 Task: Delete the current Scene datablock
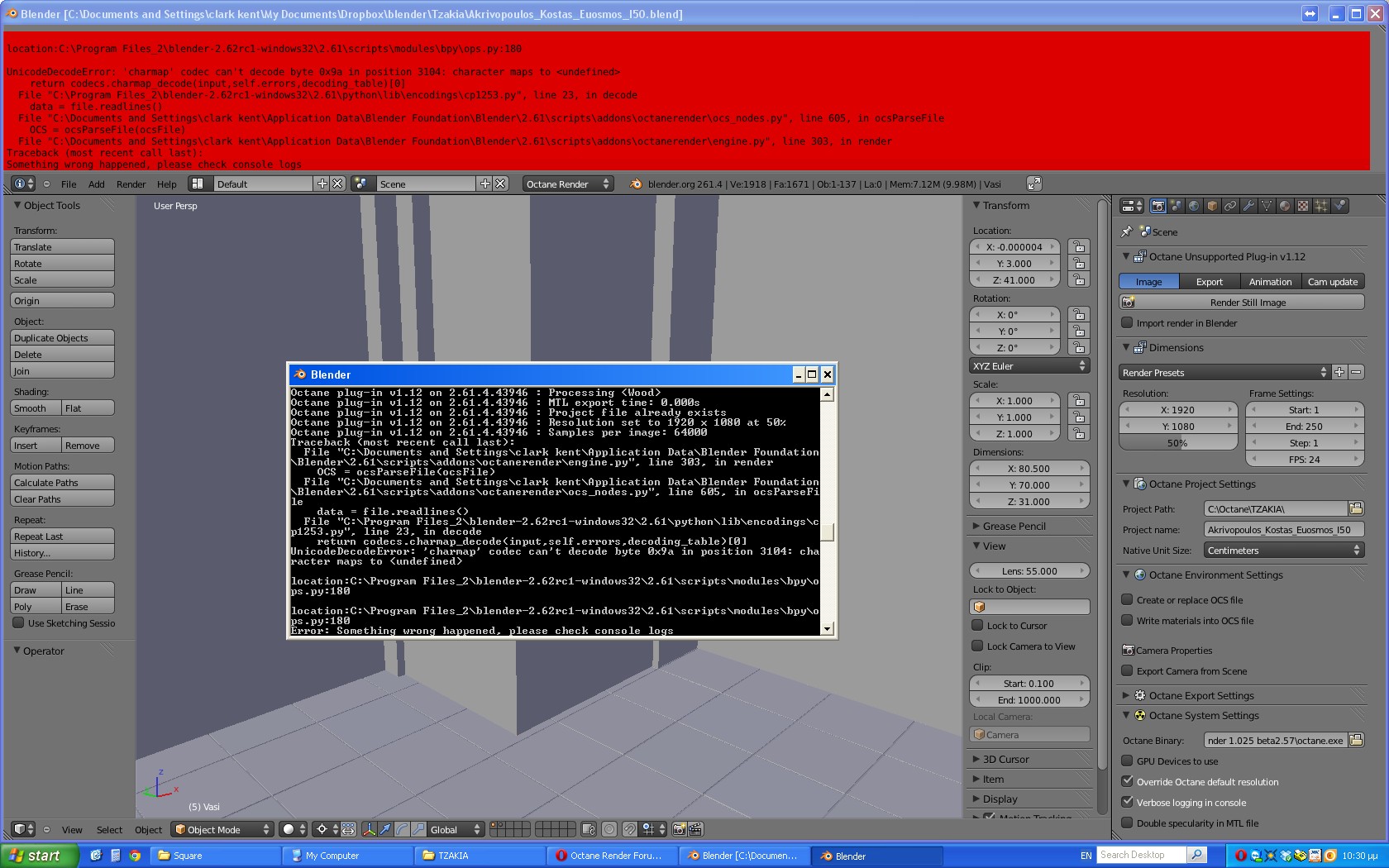[x=500, y=184]
